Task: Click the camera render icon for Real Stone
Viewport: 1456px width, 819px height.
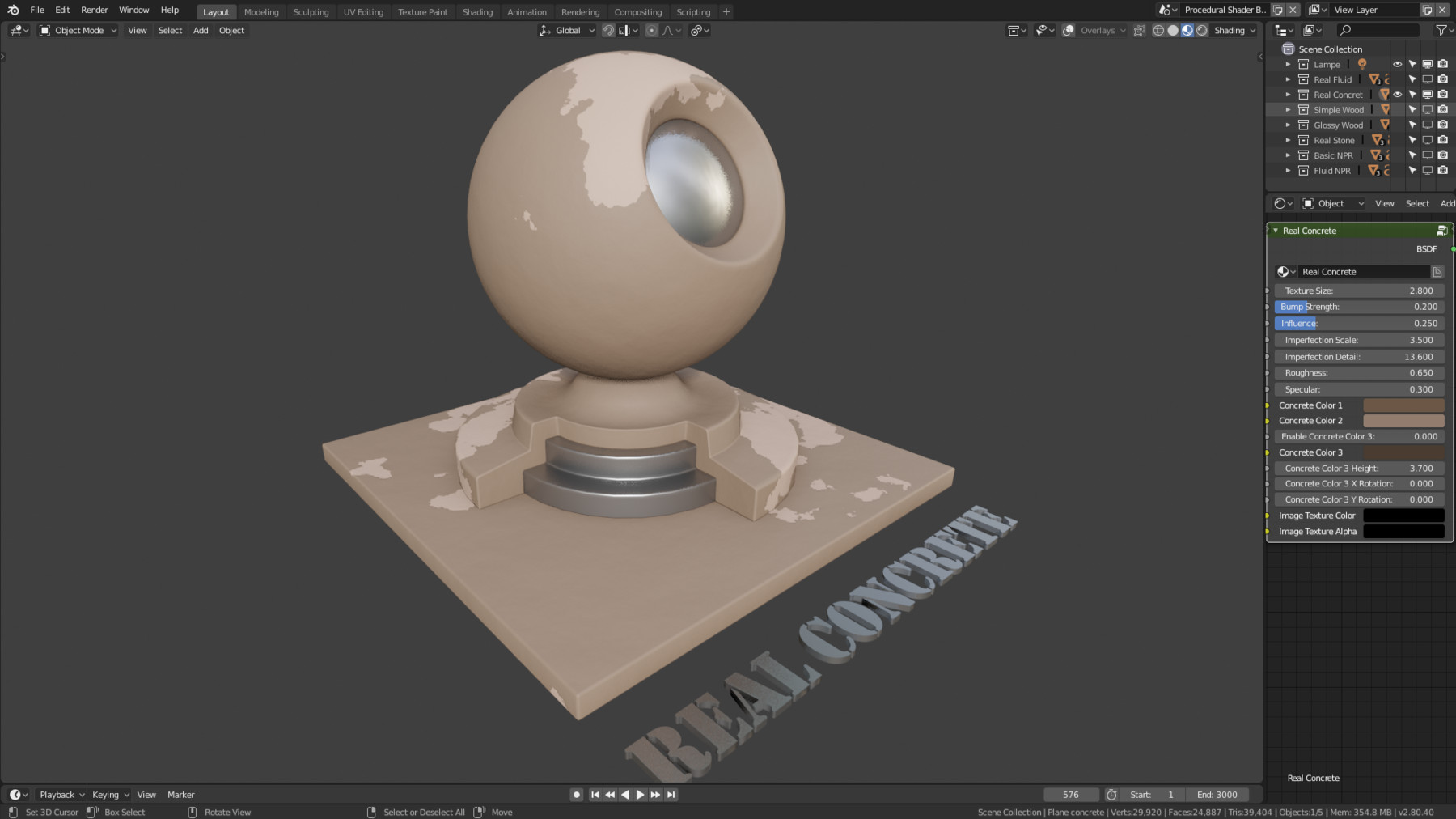Action: coord(1442,140)
